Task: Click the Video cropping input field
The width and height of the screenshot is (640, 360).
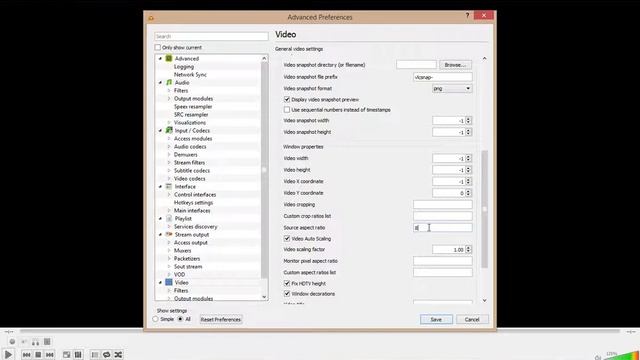Action: point(442,204)
